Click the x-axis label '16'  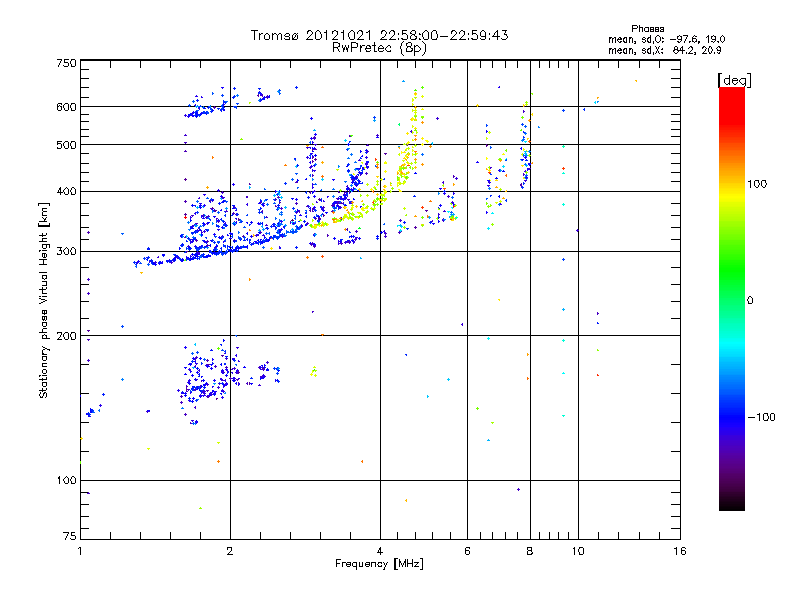click(x=680, y=551)
